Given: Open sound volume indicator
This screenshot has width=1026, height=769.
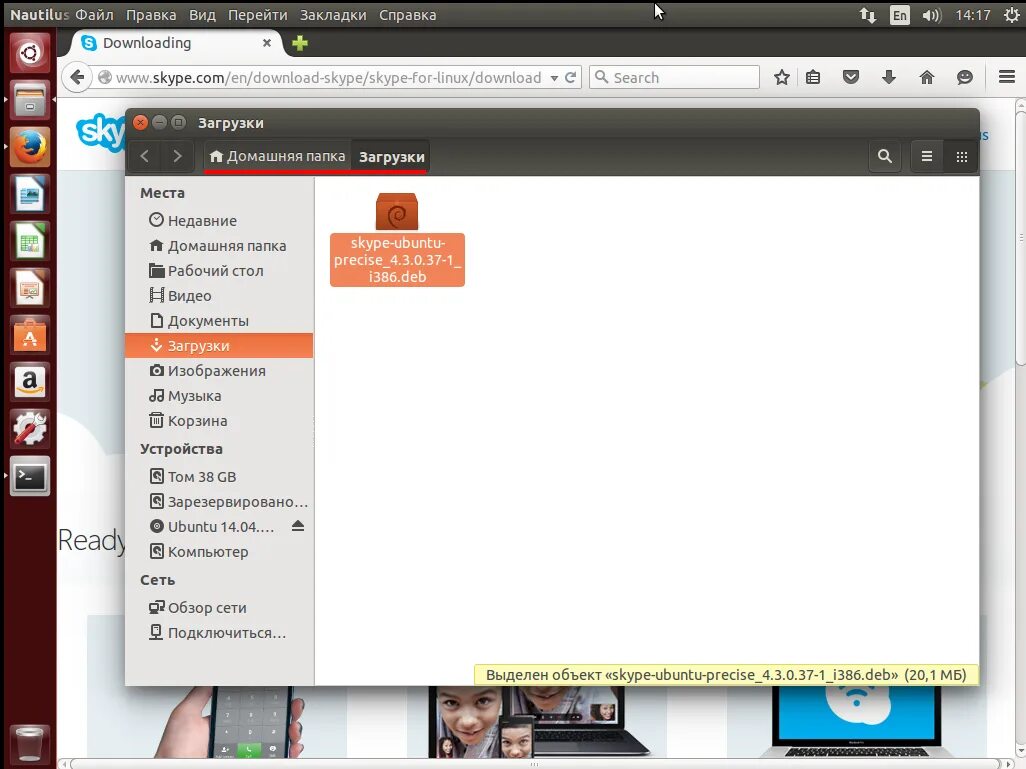Looking at the screenshot, I should [931, 15].
